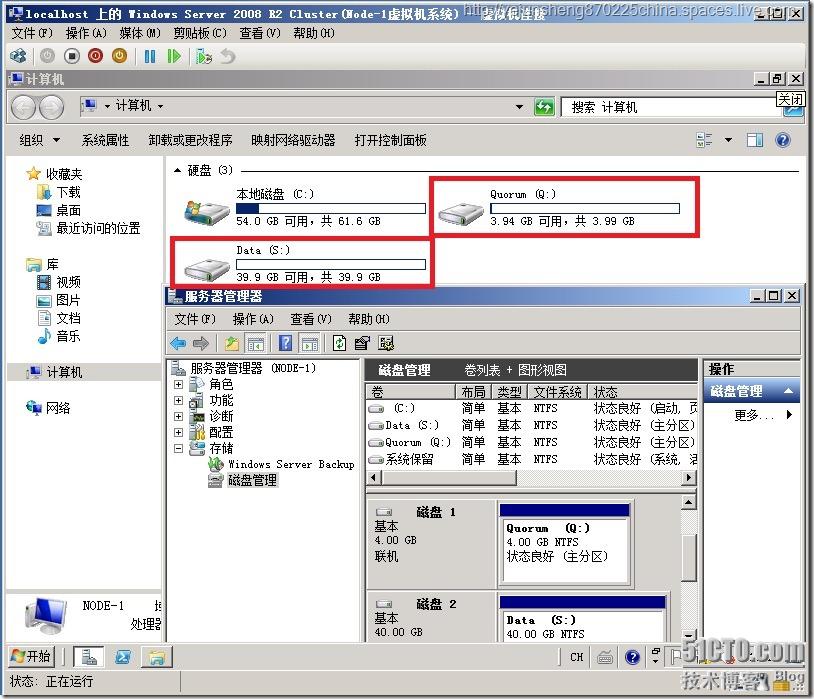Click the VM Turn Off stop icon
Image resolution: width=814 pixels, height=699 pixels.
click(x=72, y=56)
